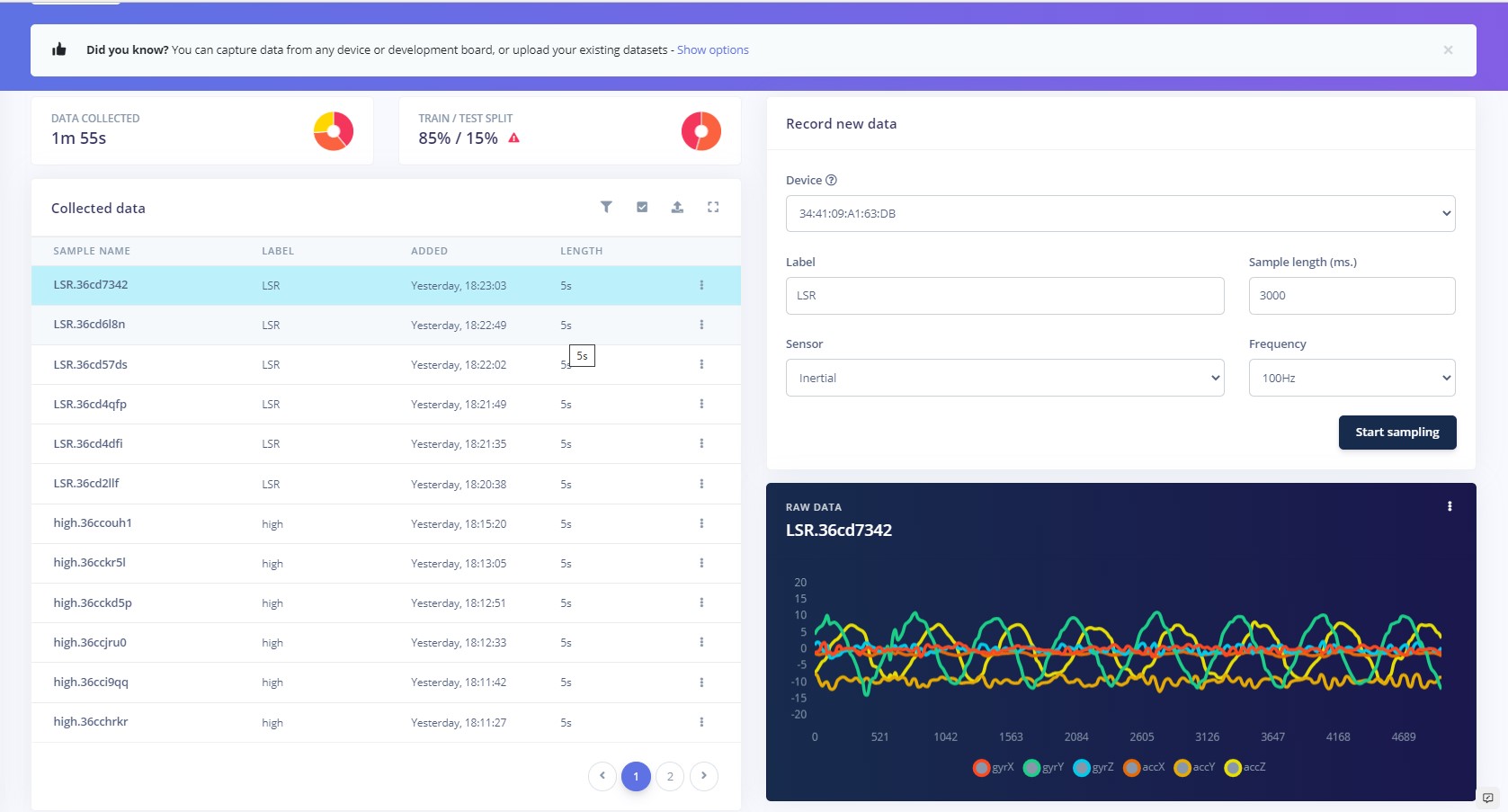
Task: Click Start sampling button
Action: pyautogui.click(x=1397, y=433)
